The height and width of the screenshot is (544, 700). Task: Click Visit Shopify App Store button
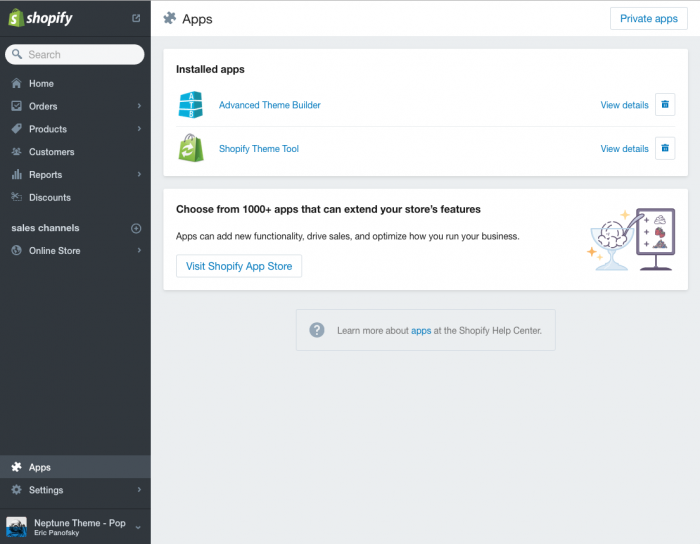[239, 266]
